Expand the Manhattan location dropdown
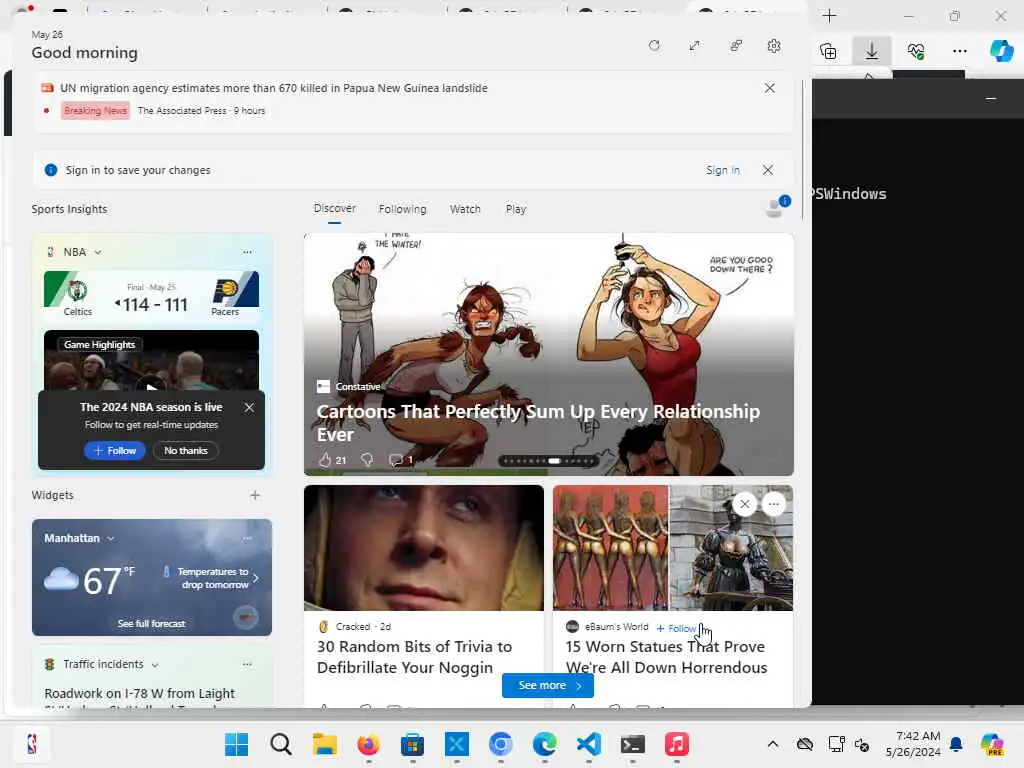Screen dimensions: 1024x768 point(110,539)
